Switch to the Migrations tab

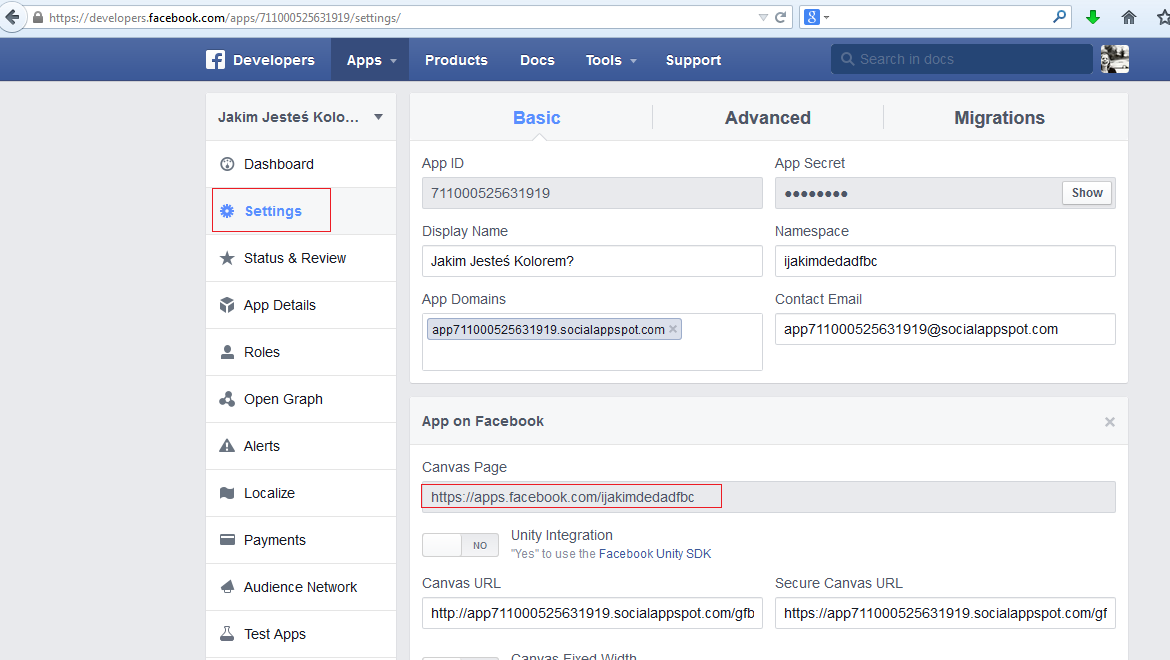[x=999, y=118]
